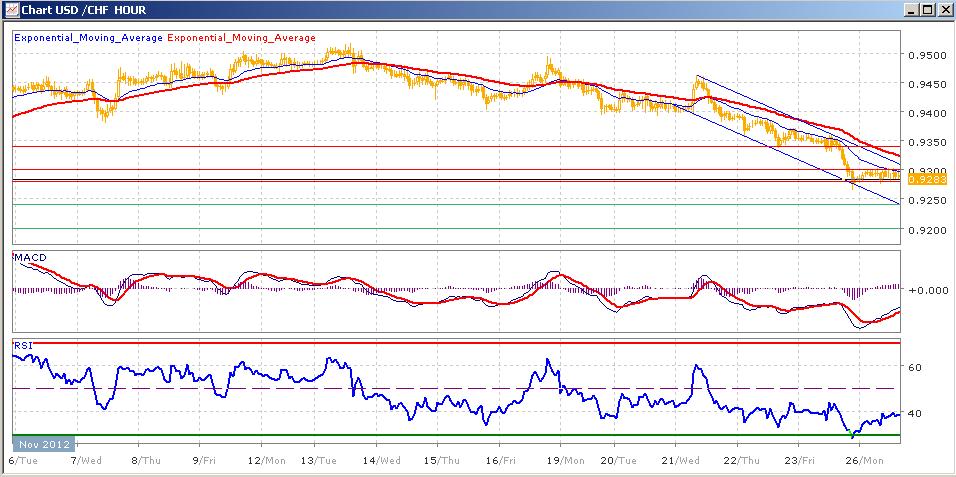
Task: Click the 0.9200 price axis label
Action: click(924, 229)
